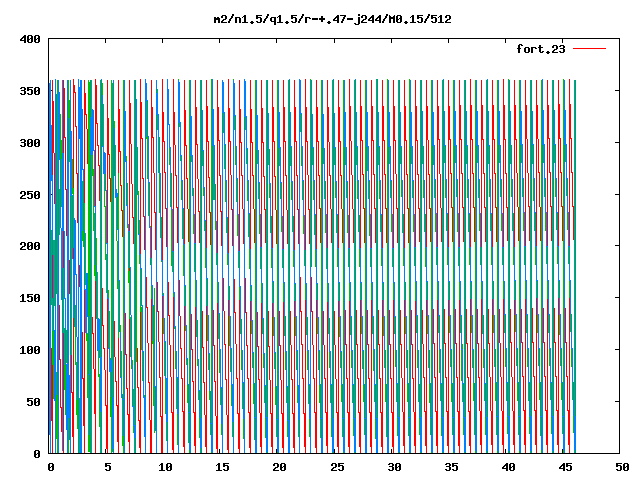
Task: Click the fort.23 legend label
Action: [540, 49]
